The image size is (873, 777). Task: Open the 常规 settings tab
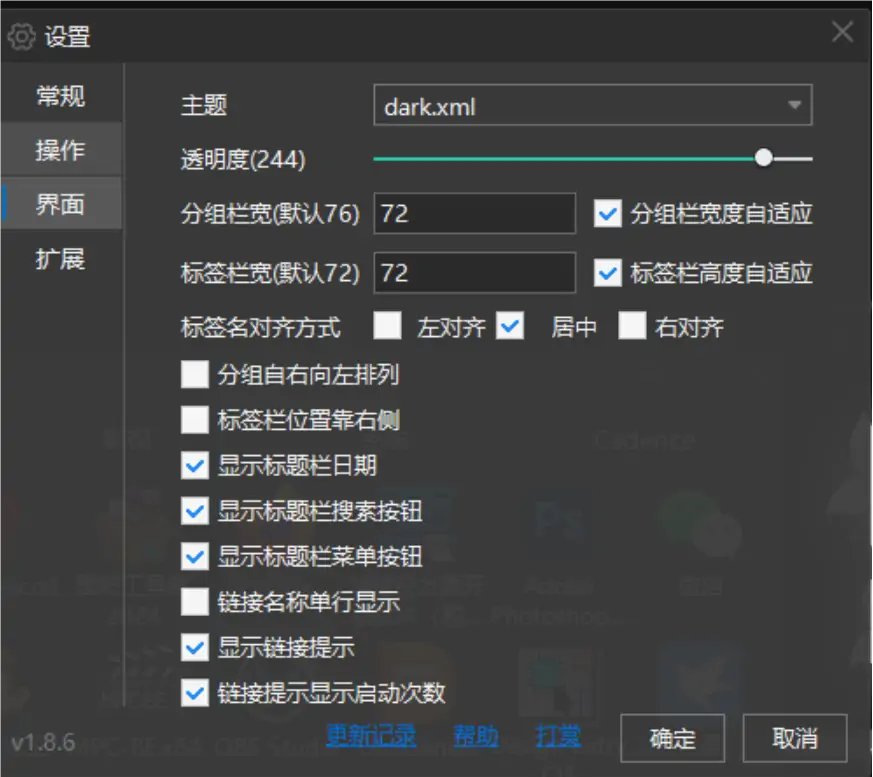(61, 96)
